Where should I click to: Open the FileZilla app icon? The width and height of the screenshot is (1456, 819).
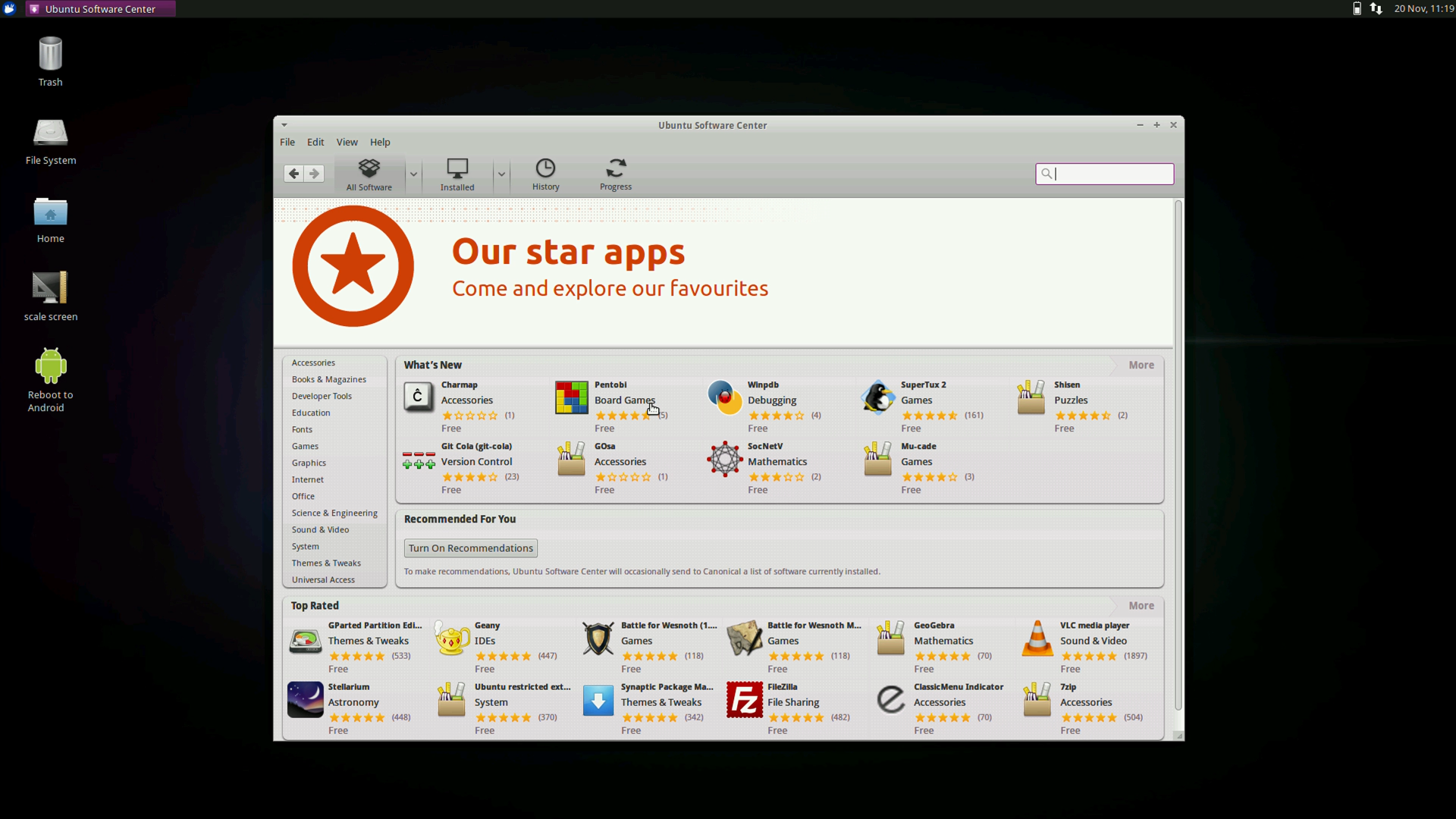click(x=745, y=700)
